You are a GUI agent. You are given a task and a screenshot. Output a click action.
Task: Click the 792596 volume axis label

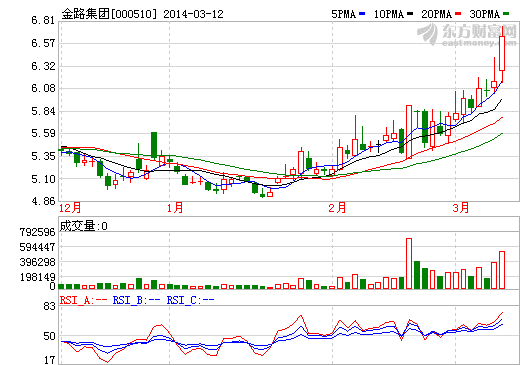37,232
